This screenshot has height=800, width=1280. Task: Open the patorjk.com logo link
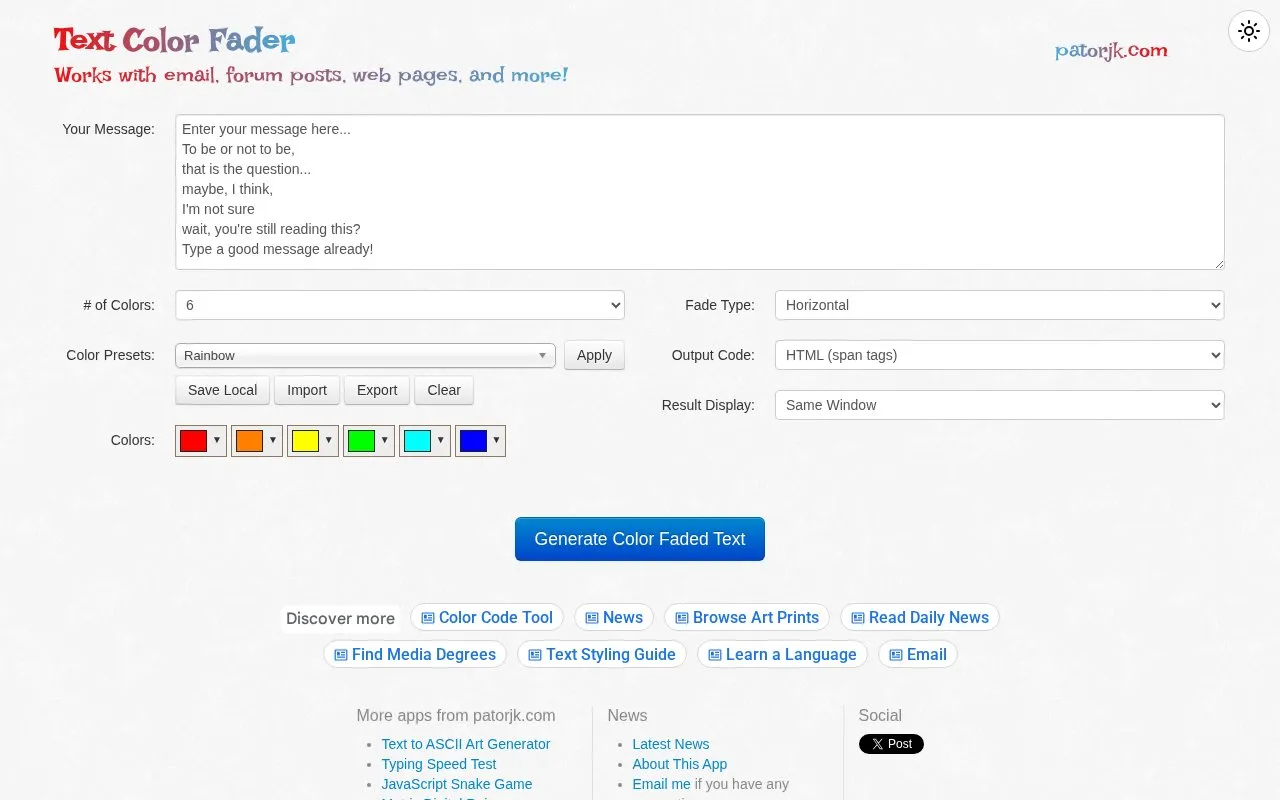(1111, 50)
